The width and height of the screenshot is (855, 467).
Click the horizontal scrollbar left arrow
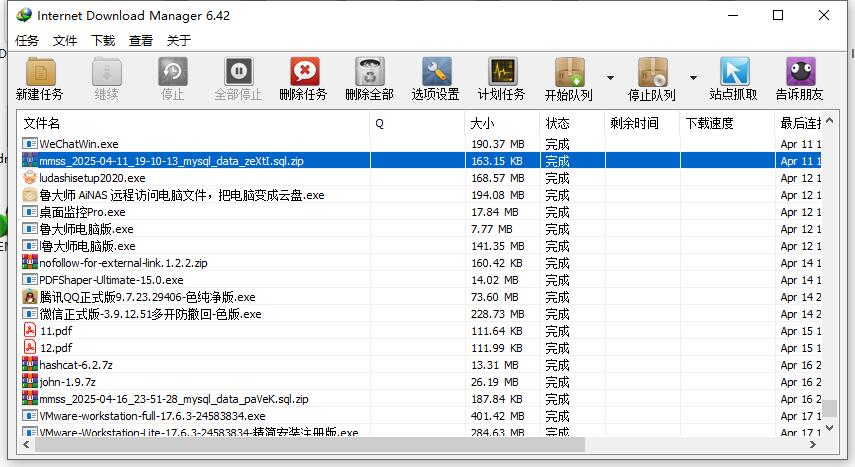point(26,445)
